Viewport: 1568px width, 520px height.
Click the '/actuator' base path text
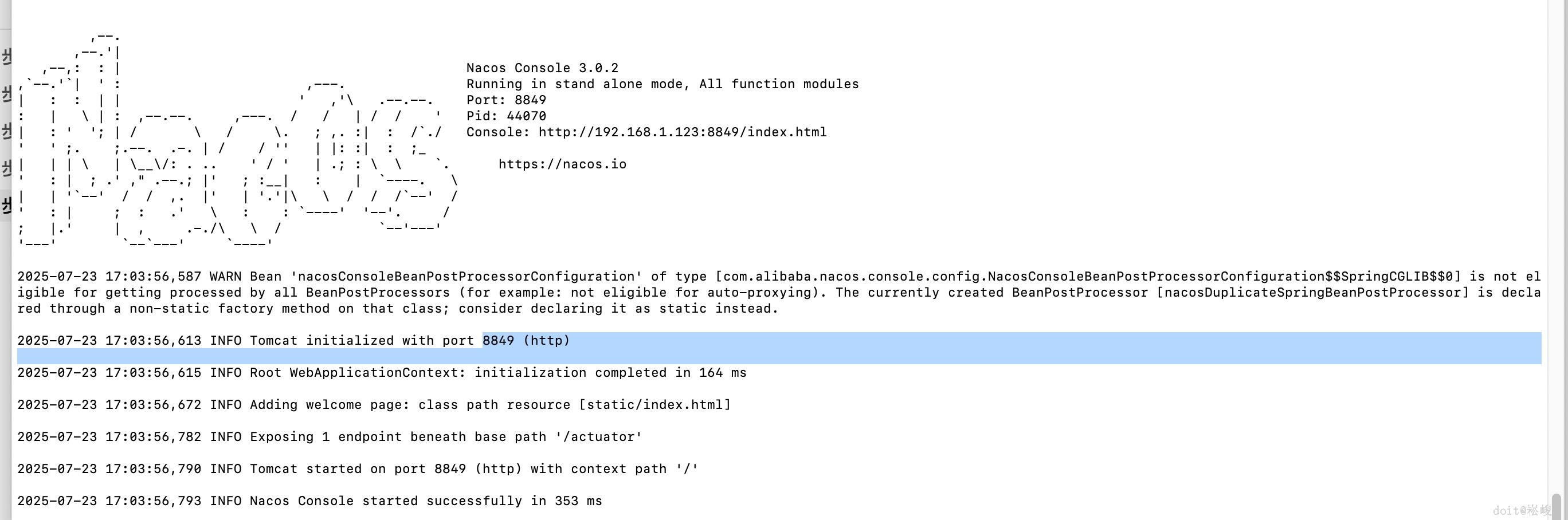click(598, 438)
